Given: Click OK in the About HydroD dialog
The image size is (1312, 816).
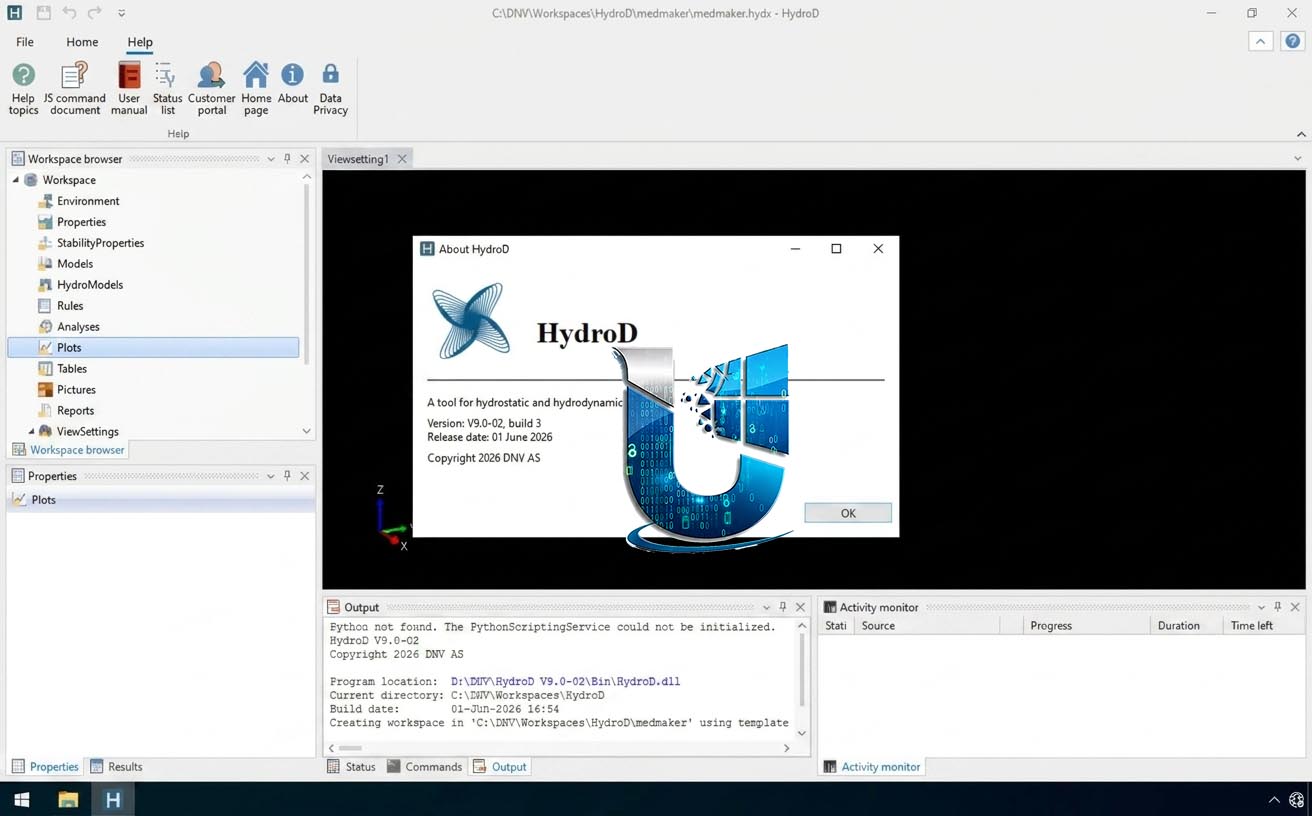Looking at the screenshot, I should tap(848, 513).
